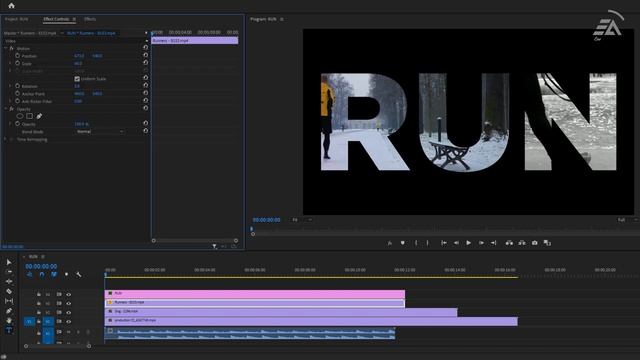Toggle Scale animation stopwatch
640x360 pixels.
[x=18, y=63]
